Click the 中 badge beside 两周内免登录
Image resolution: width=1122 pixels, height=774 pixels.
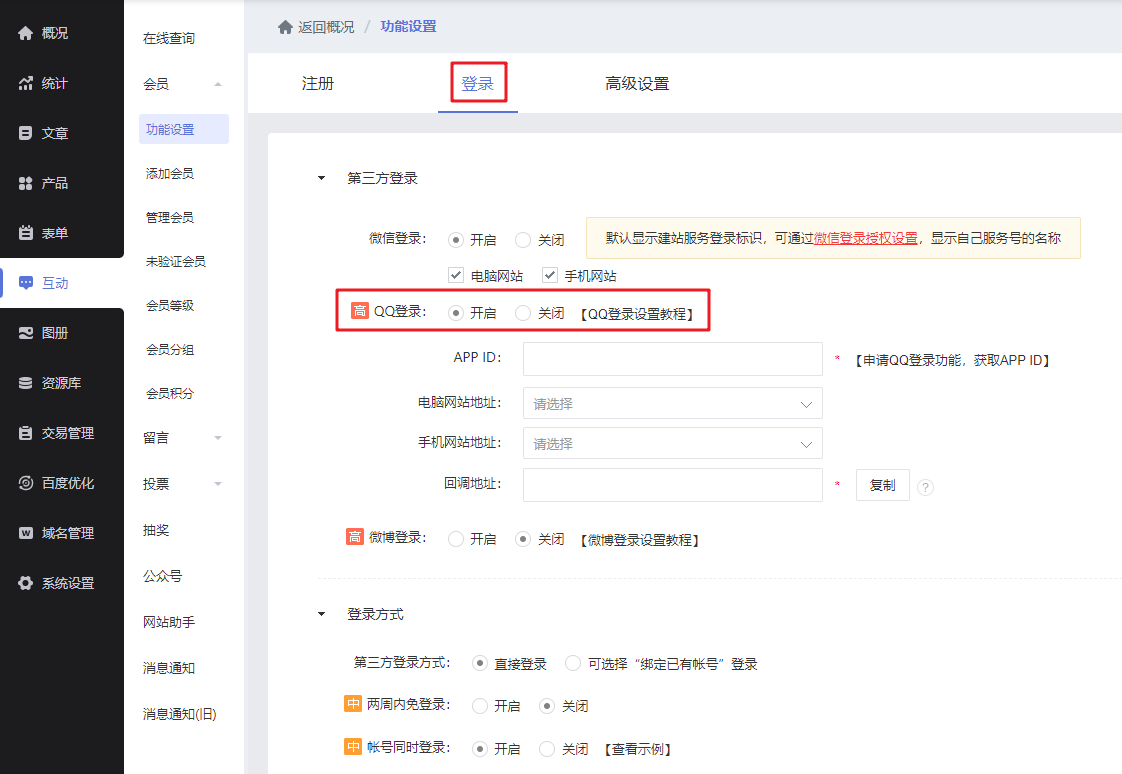353,704
